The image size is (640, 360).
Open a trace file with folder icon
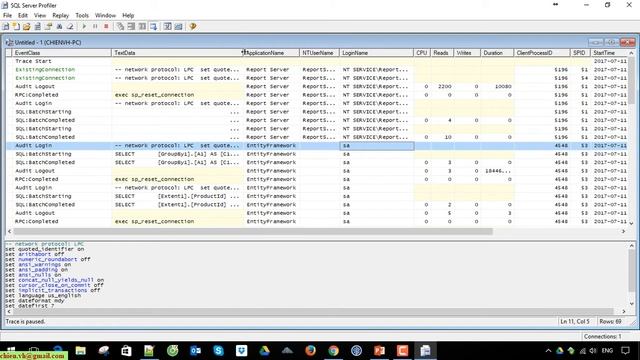(27, 27)
